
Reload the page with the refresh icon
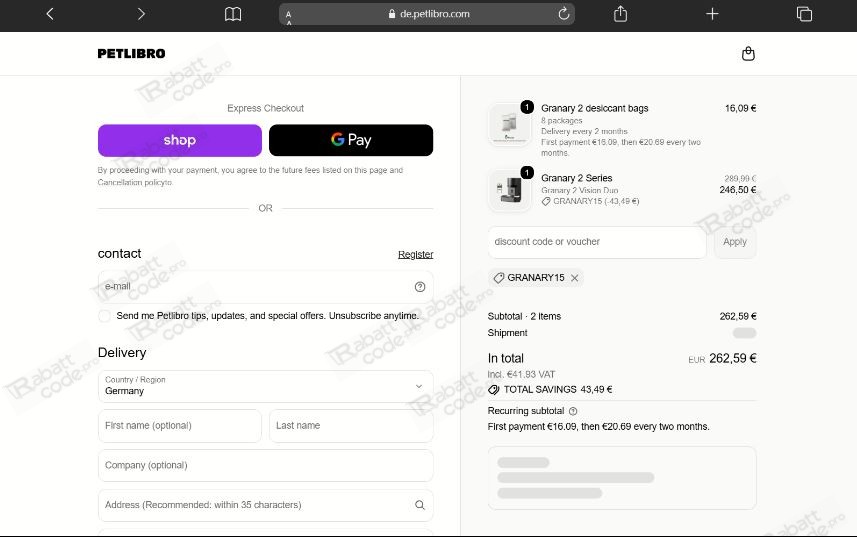(563, 14)
